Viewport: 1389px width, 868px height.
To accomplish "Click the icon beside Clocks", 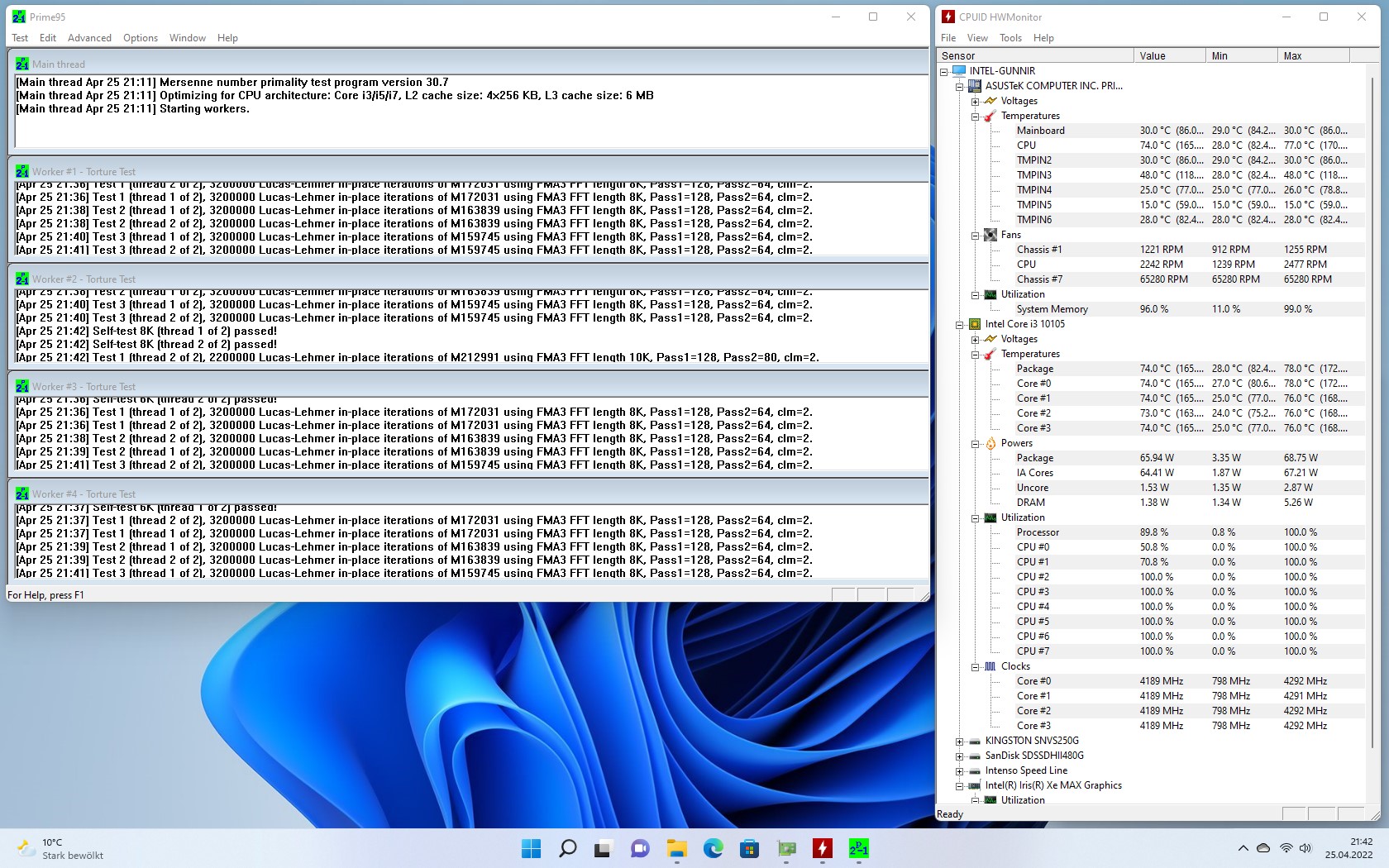I will tap(990, 666).
